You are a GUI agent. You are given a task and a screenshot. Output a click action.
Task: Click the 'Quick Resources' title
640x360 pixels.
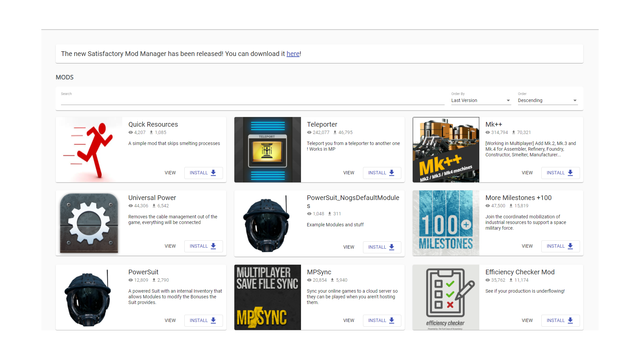(153, 124)
